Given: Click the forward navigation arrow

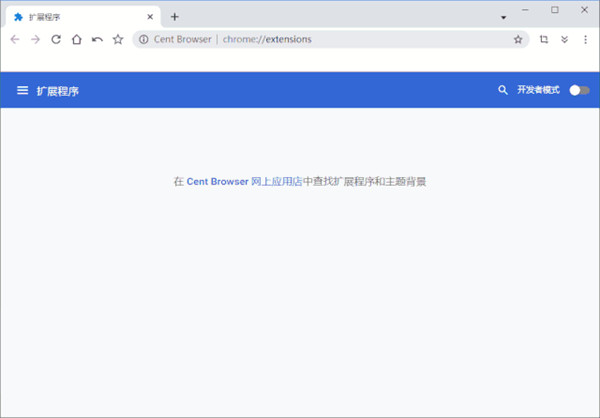Looking at the screenshot, I should point(35,39).
